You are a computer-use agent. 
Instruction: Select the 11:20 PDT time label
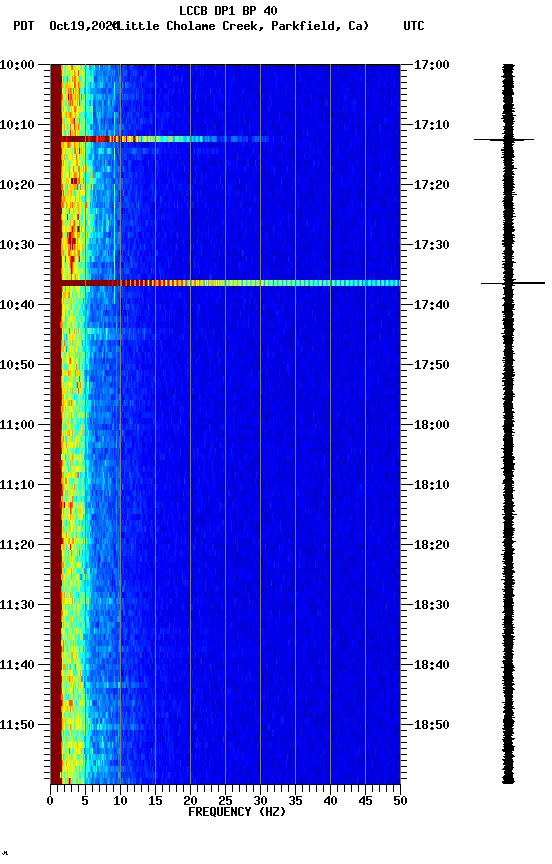(17, 546)
